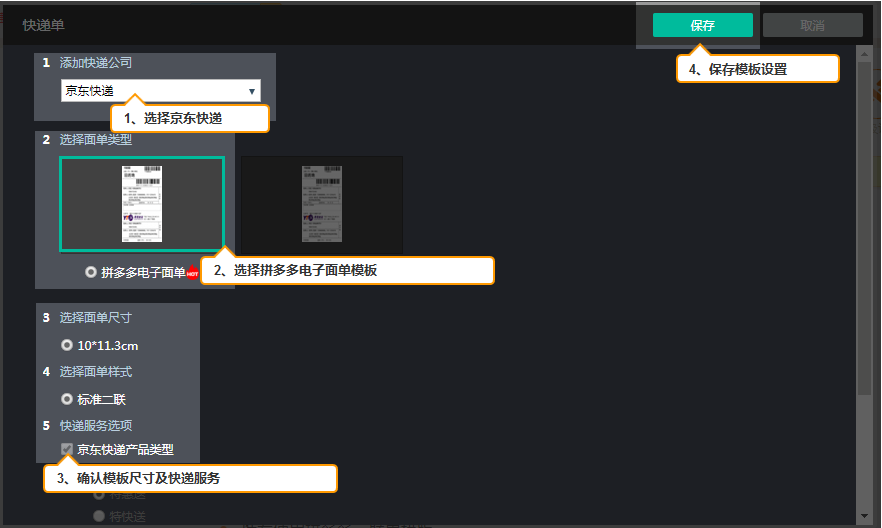This screenshot has height=528, width=882.
Task: Click the green 保存 button
Action: coord(703,25)
